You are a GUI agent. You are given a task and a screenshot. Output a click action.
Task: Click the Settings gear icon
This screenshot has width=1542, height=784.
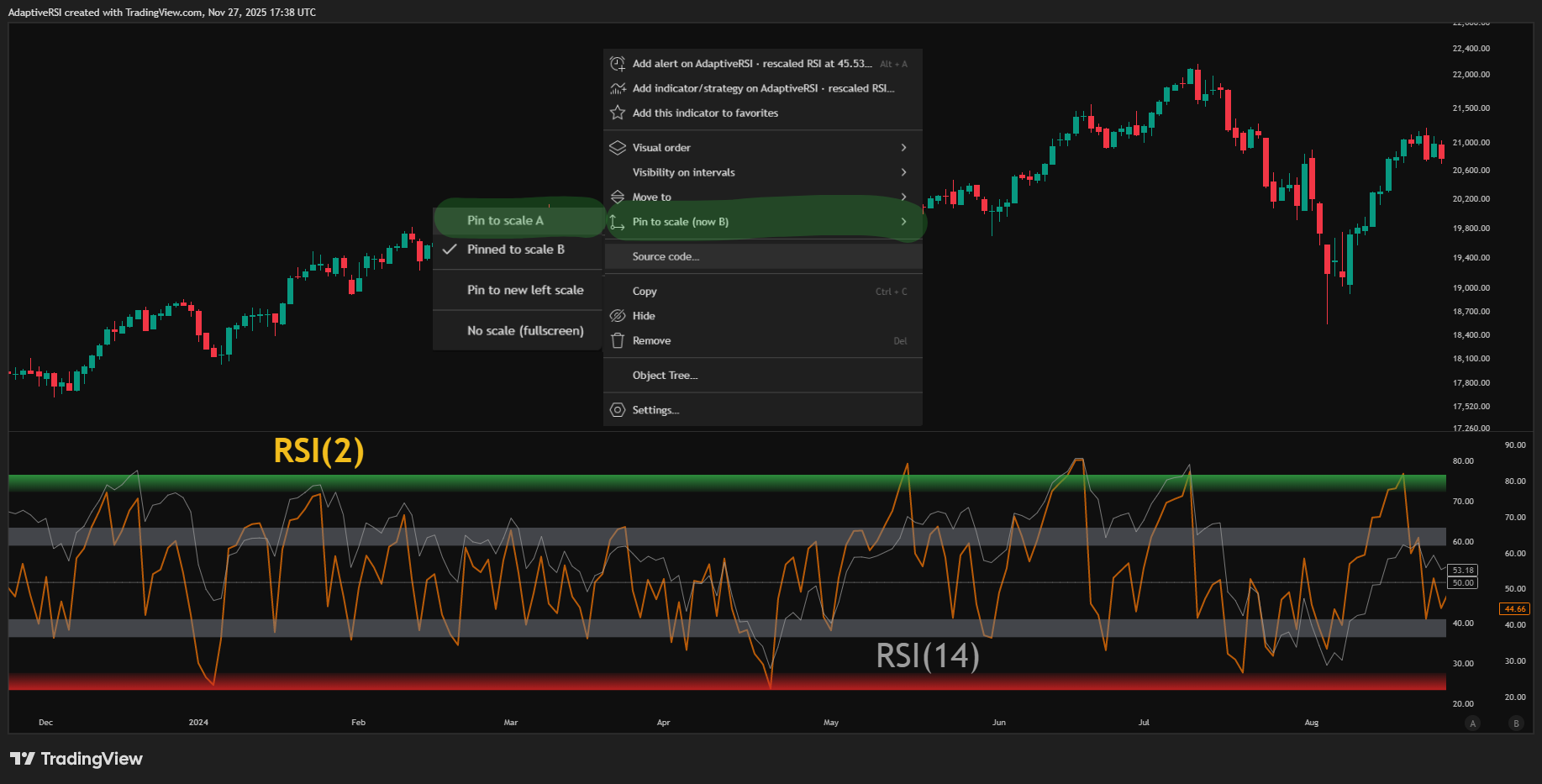click(x=618, y=410)
